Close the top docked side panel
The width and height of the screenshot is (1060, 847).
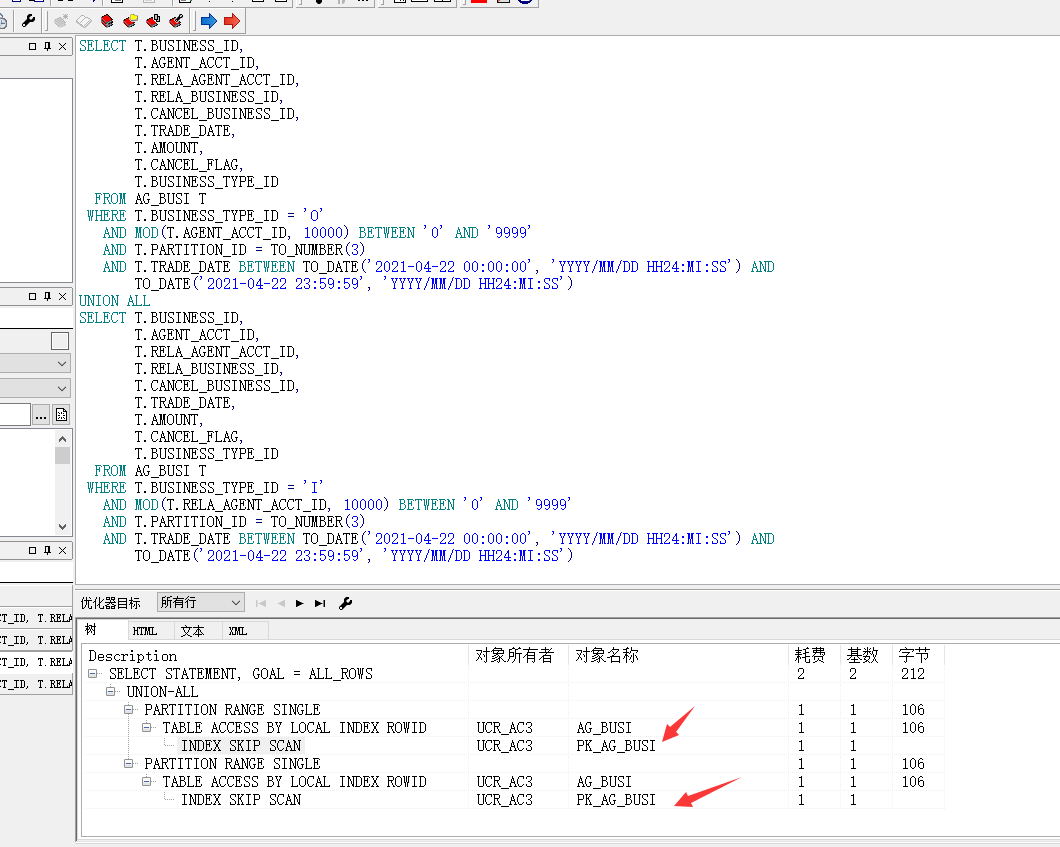pyautogui.click(x=62, y=46)
